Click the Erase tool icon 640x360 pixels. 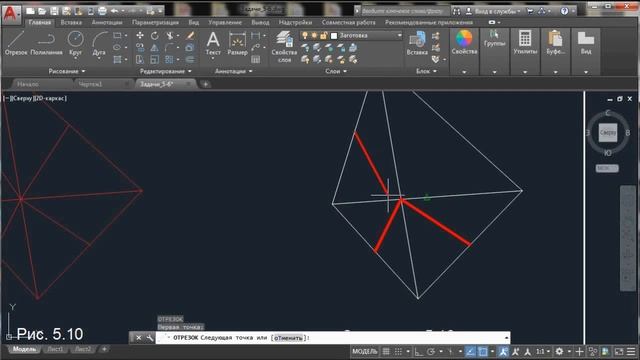190,36
